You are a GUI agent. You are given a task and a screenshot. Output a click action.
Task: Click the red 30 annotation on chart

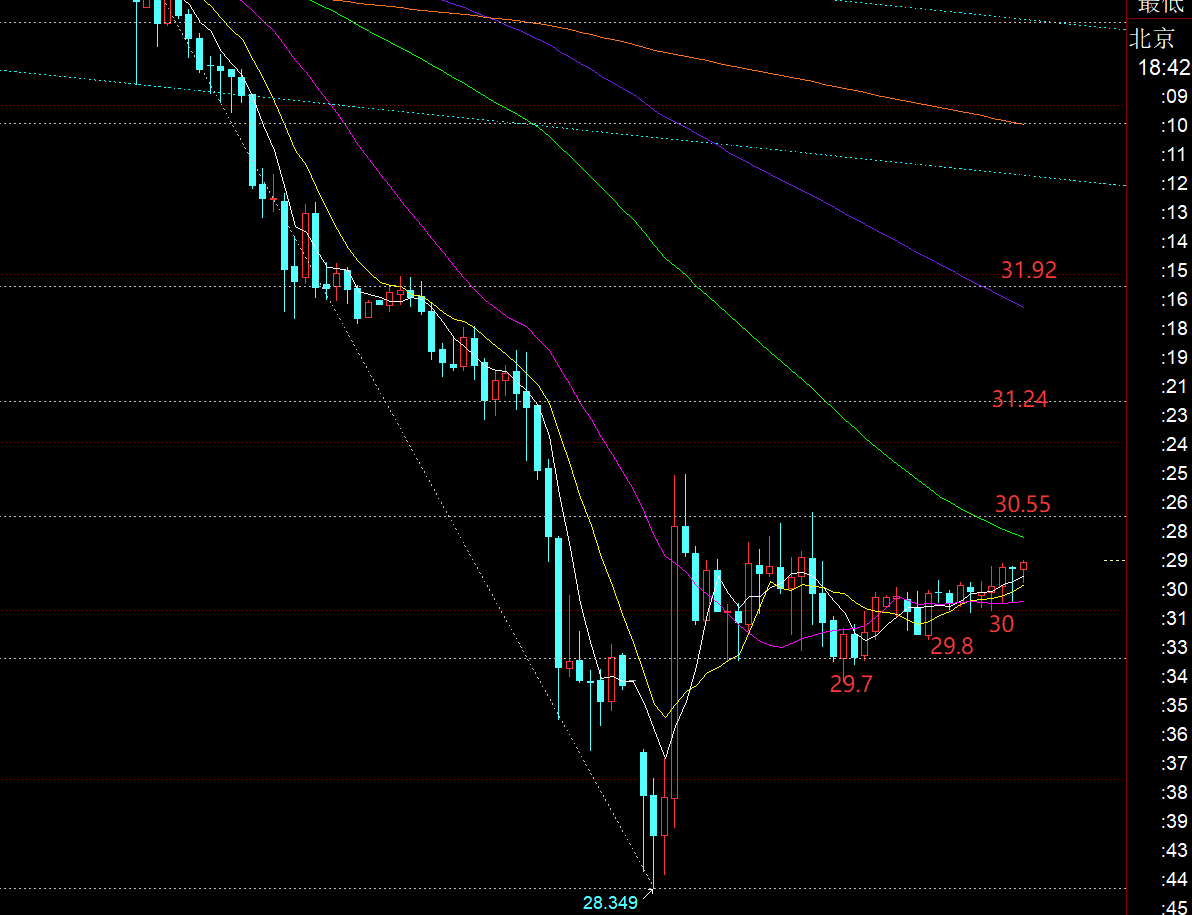[x=1001, y=625]
